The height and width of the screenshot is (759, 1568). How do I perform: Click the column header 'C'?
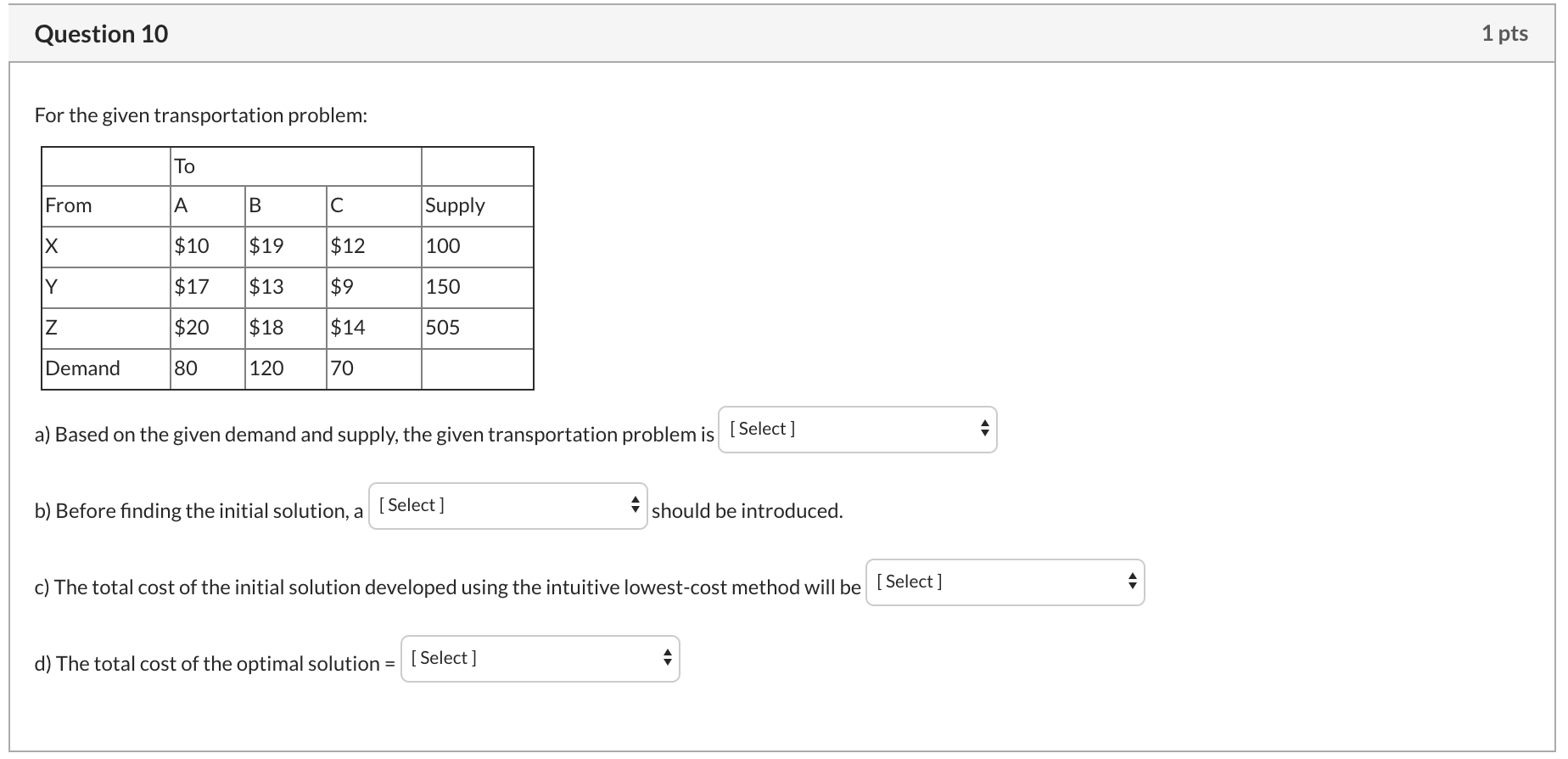(x=337, y=205)
